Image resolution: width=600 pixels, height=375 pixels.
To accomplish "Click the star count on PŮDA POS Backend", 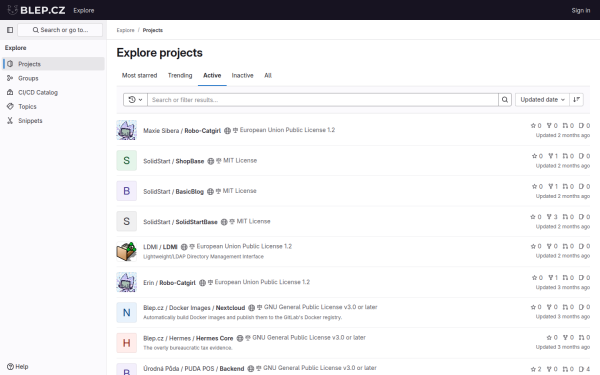I will 536,369.
